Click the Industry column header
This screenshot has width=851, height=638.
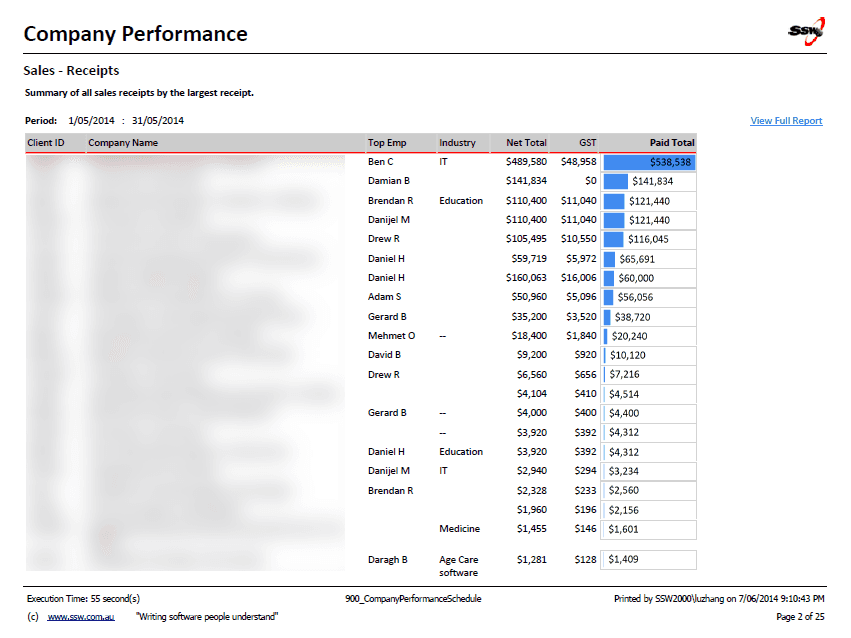coord(457,143)
